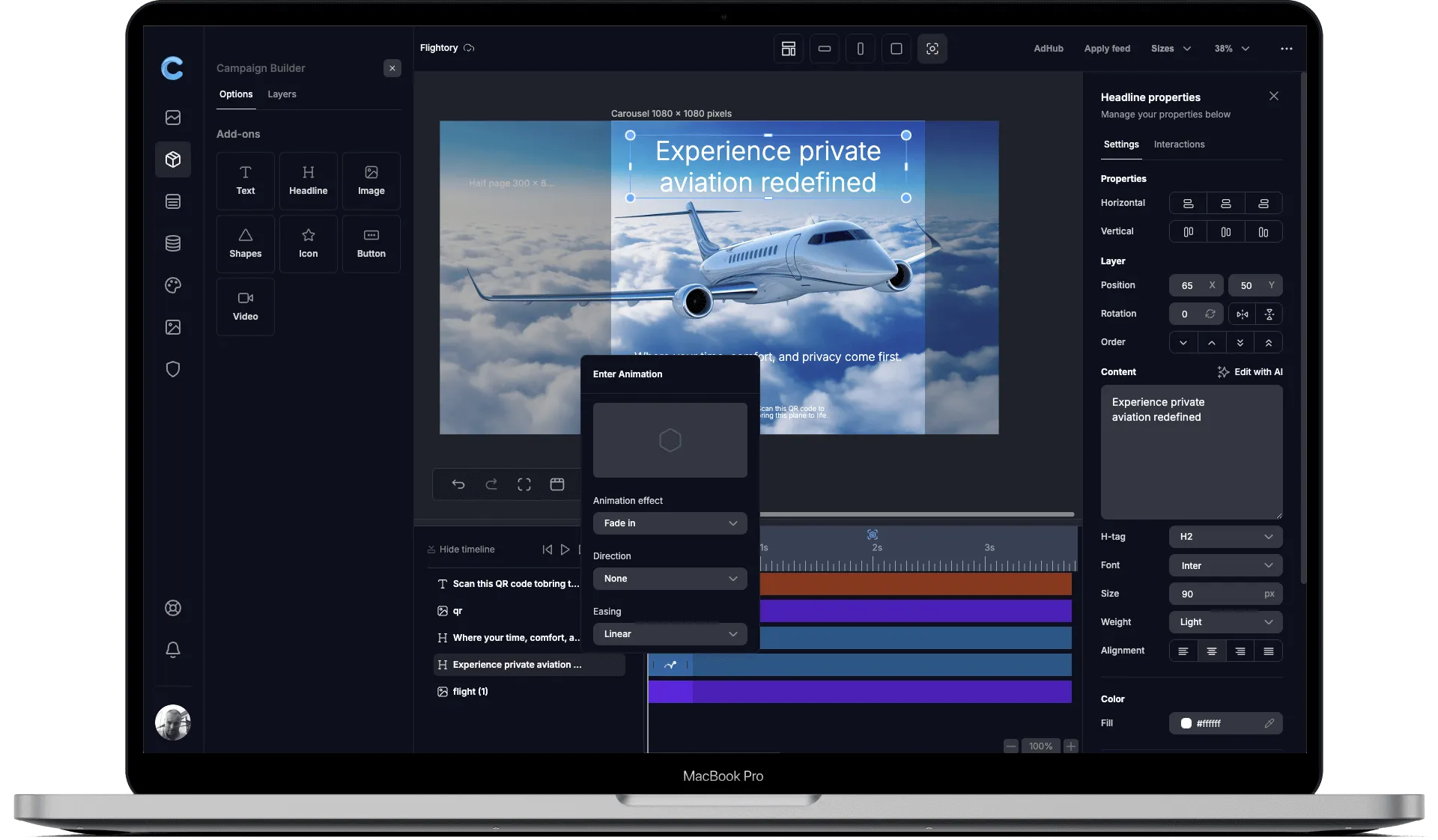Open the cube add-ons sidebar icon
The width and height of the screenshot is (1438, 840).
tap(173, 159)
